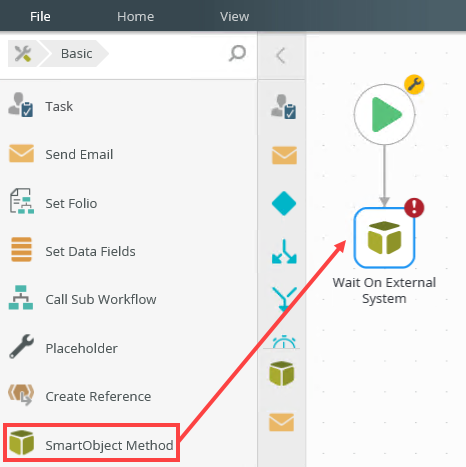Click the Timer icon in favorites bar
Viewport: 466px width, 467px height.
284,342
